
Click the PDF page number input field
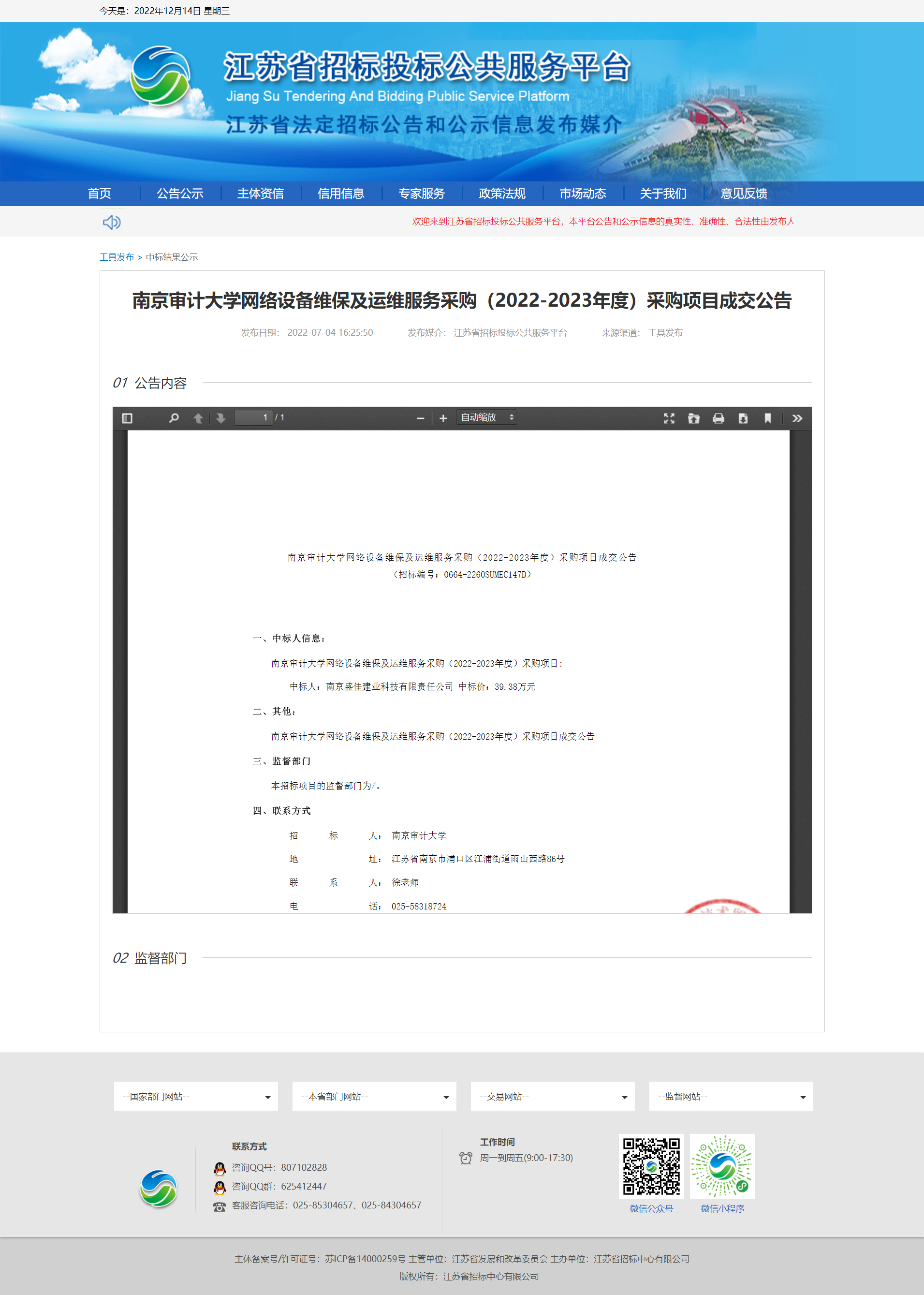pyautogui.click(x=254, y=417)
